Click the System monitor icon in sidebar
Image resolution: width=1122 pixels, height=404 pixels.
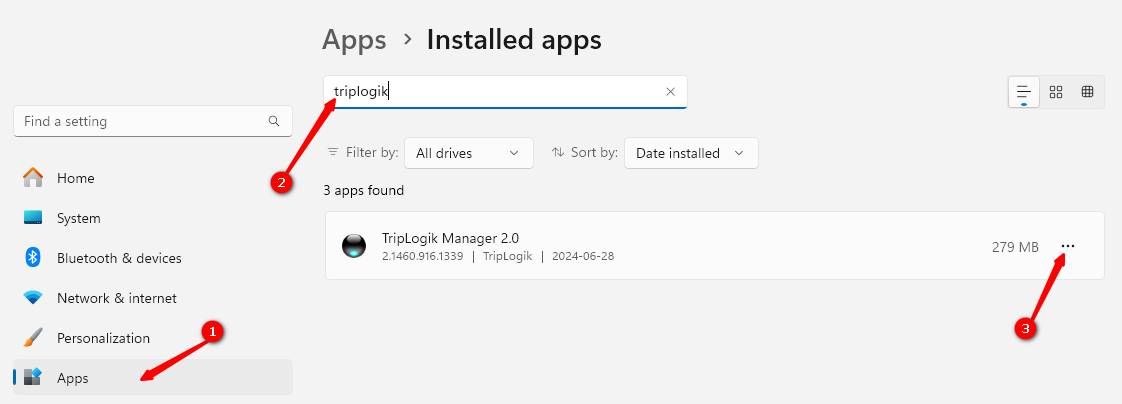33,217
